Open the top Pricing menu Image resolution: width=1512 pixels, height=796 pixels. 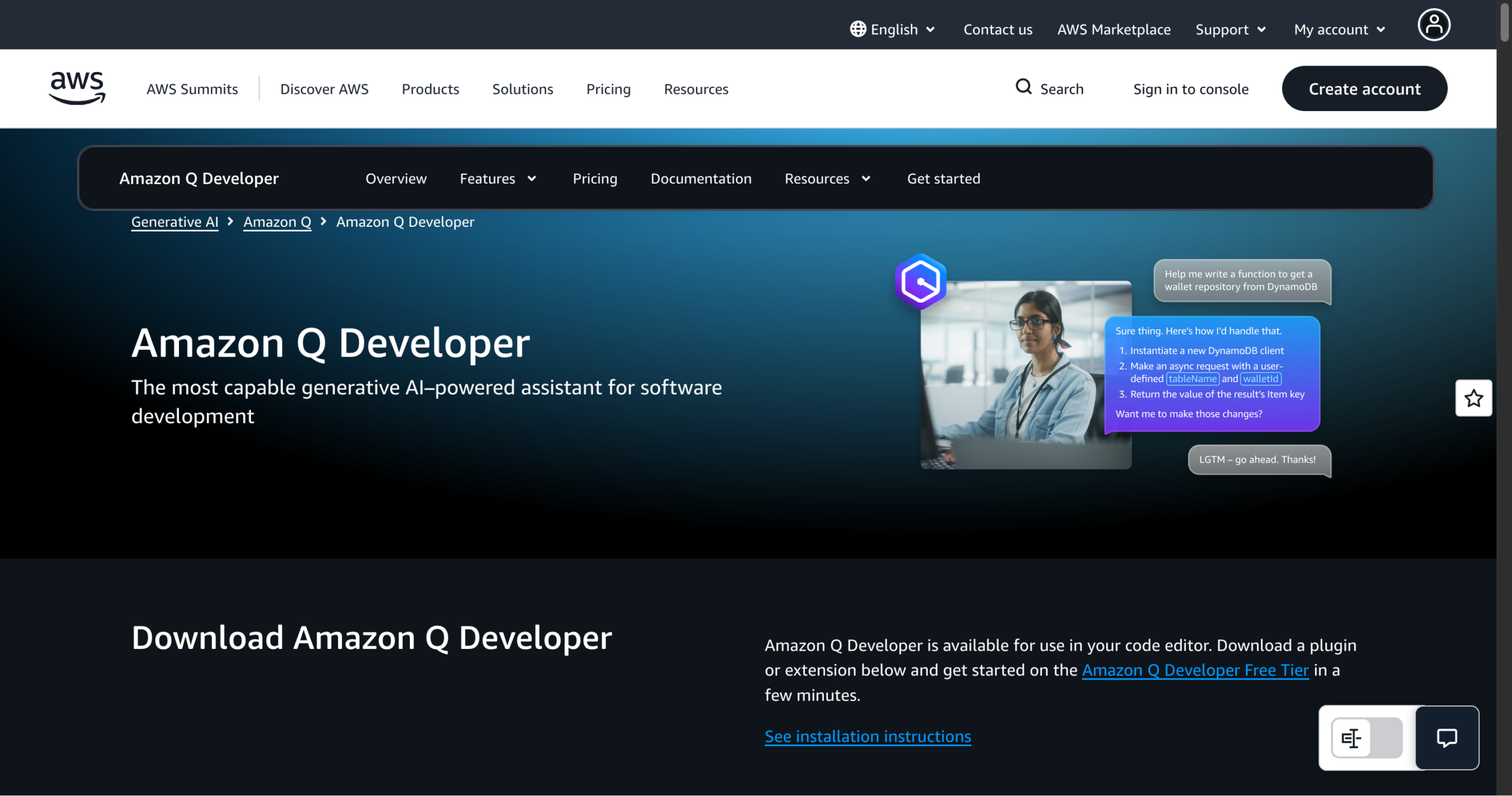[608, 89]
